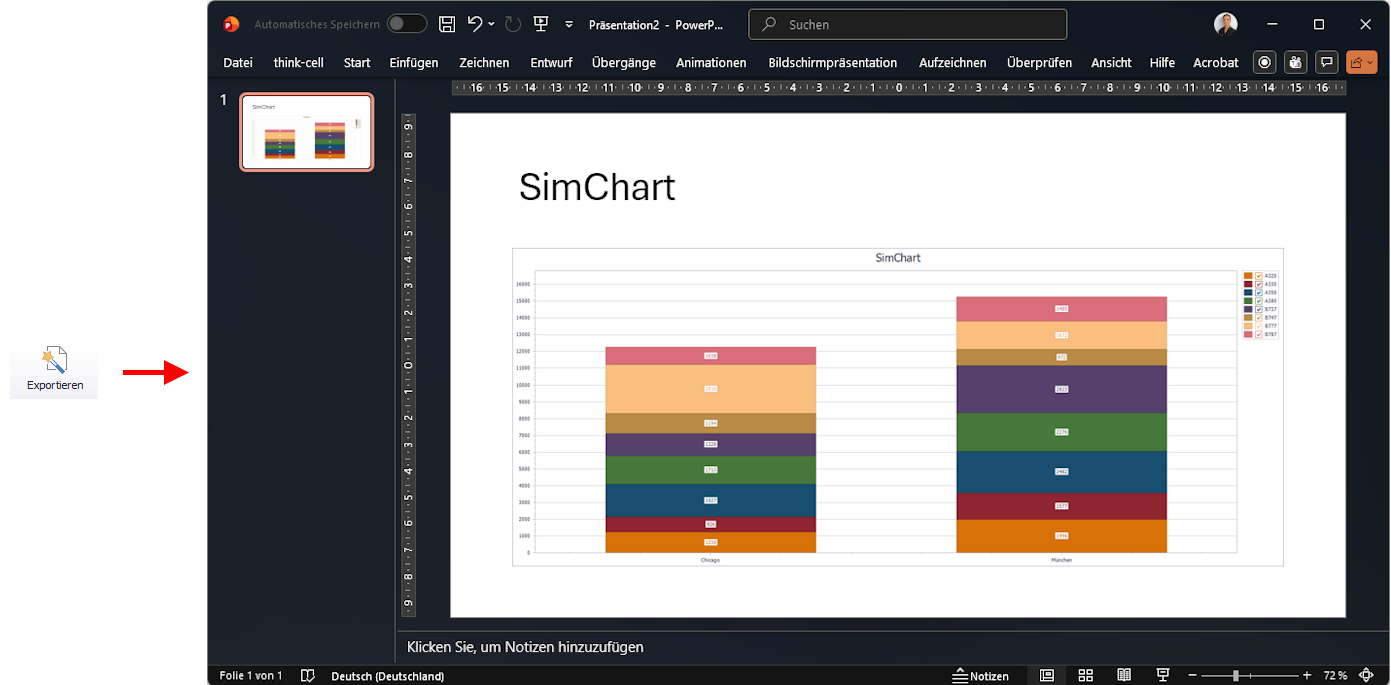Switch to the think-cell ribbon tab
This screenshot has height=685, width=1391.
click(298, 62)
